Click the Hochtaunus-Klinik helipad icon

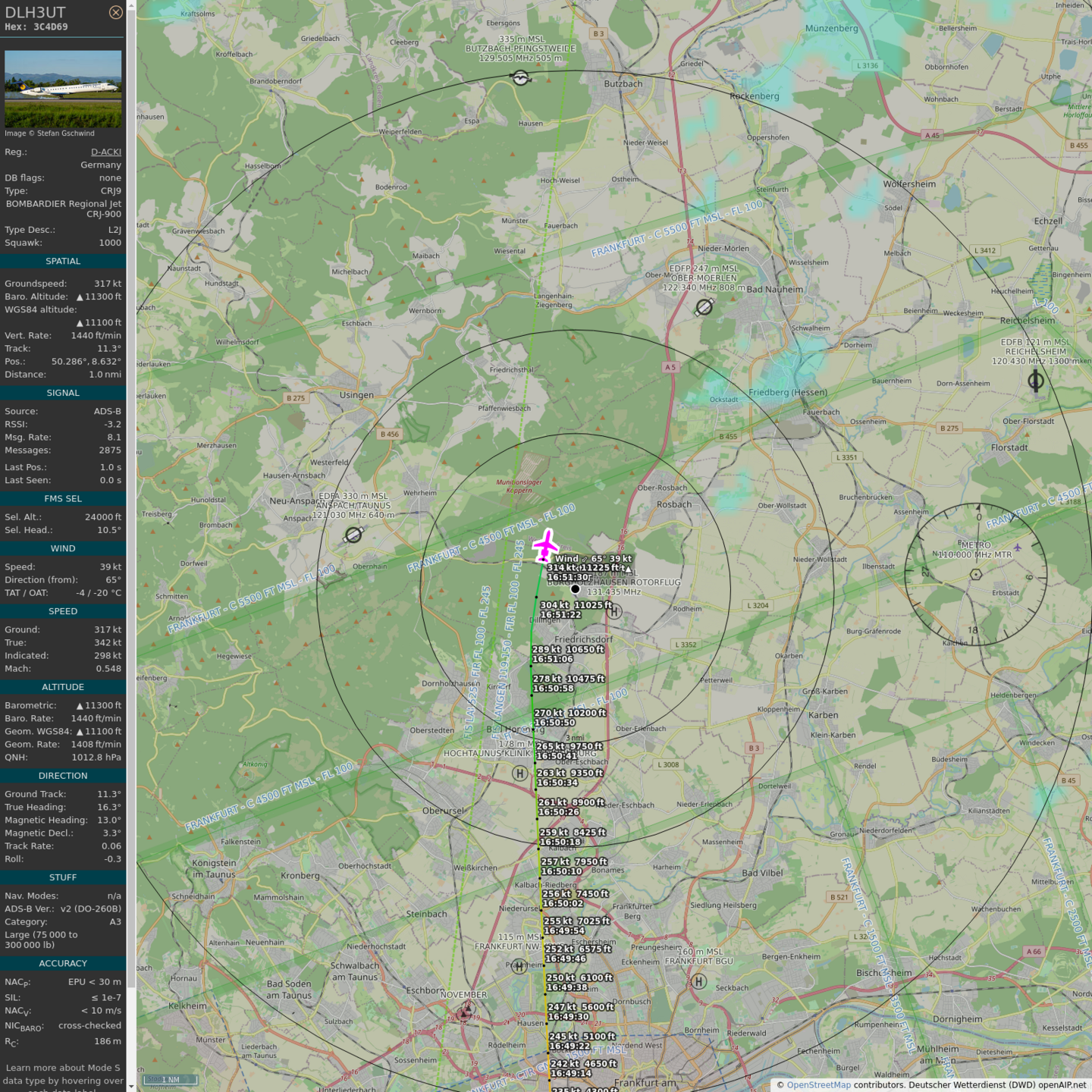click(519, 773)
